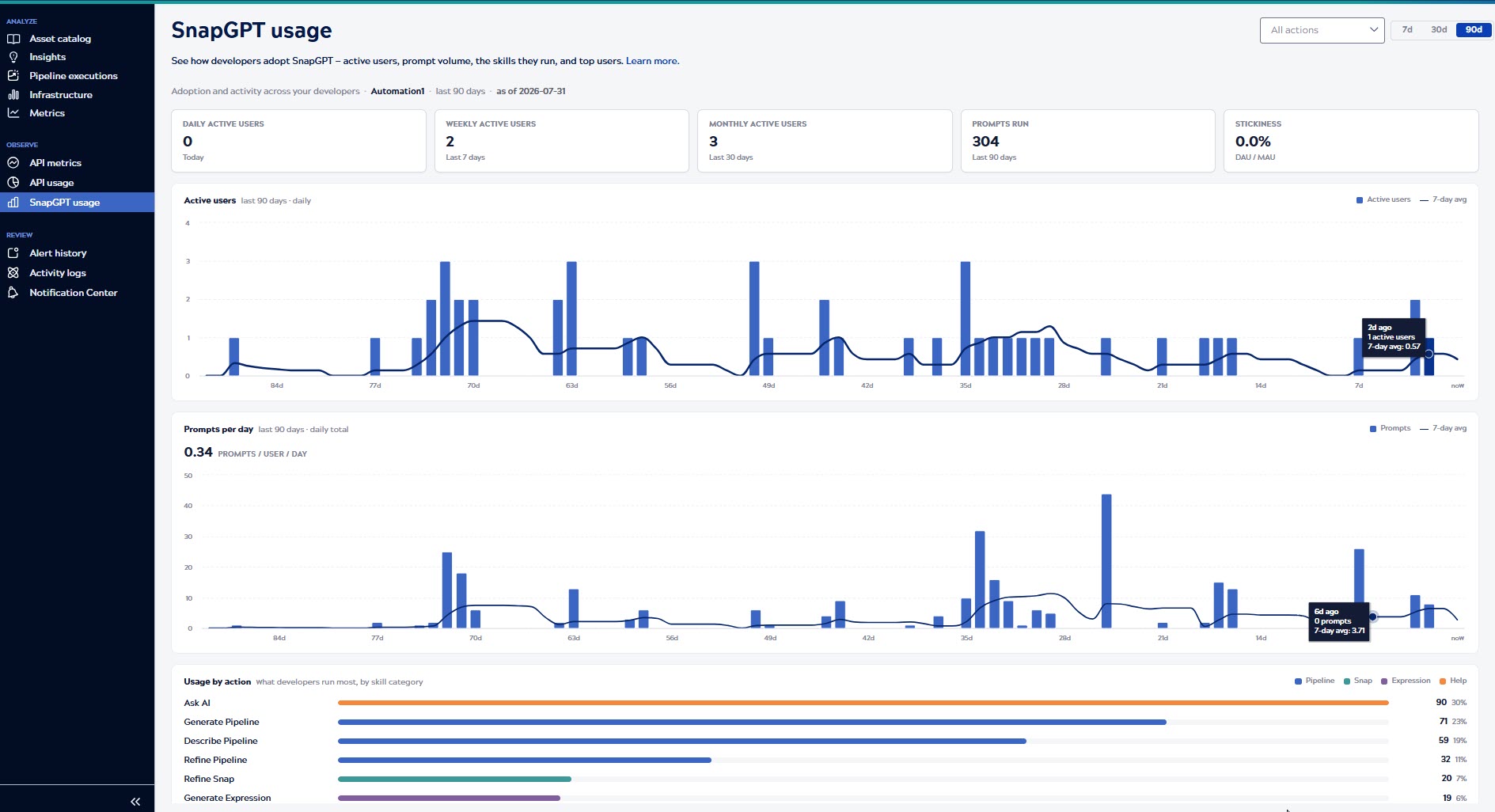This screenshot has width=1495, height=812.
Task: Click the Insights lightbulb icon
Action: click(13, 57)
